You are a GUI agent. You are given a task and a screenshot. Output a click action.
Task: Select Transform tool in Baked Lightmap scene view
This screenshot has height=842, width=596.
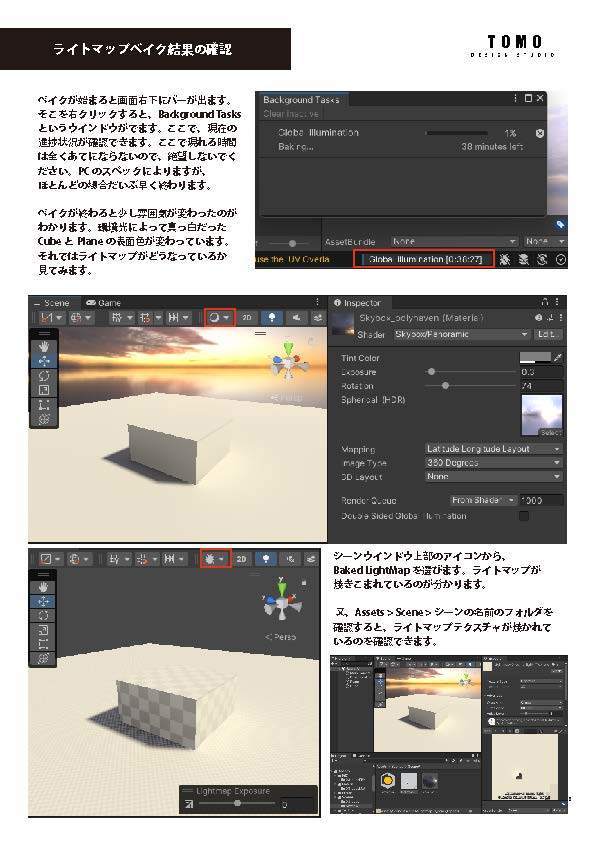pos(43,658)
